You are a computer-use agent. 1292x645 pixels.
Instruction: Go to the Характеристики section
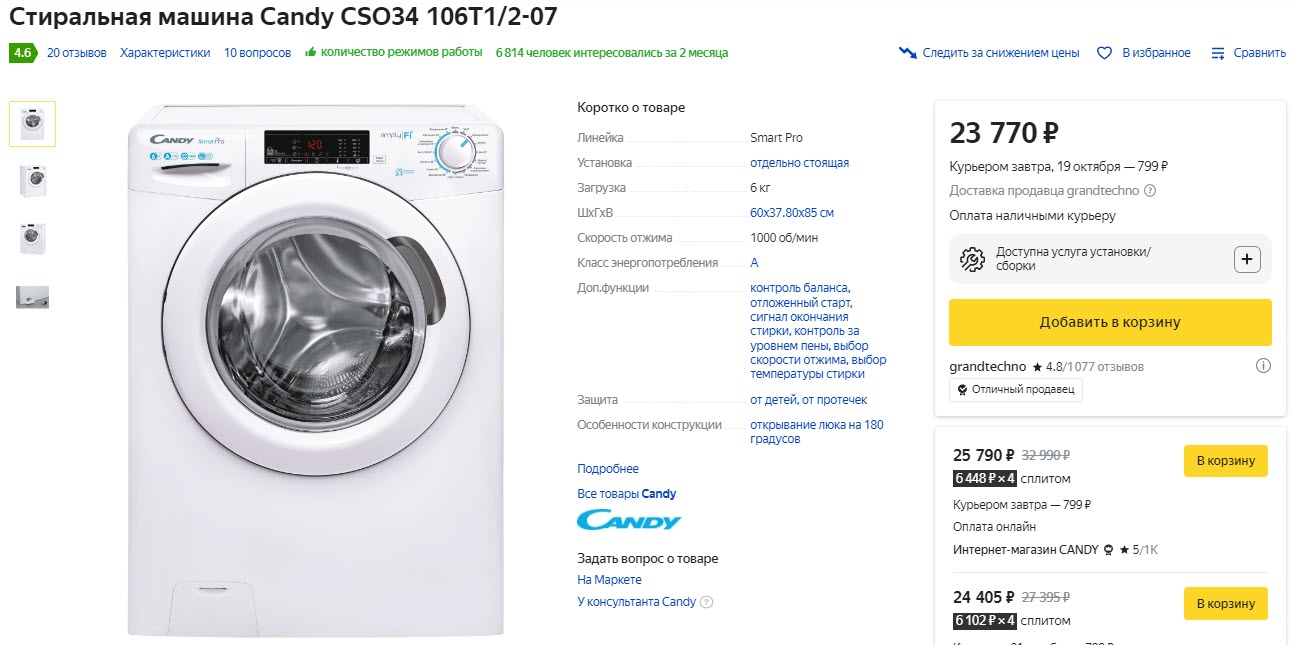pos(165,53)
